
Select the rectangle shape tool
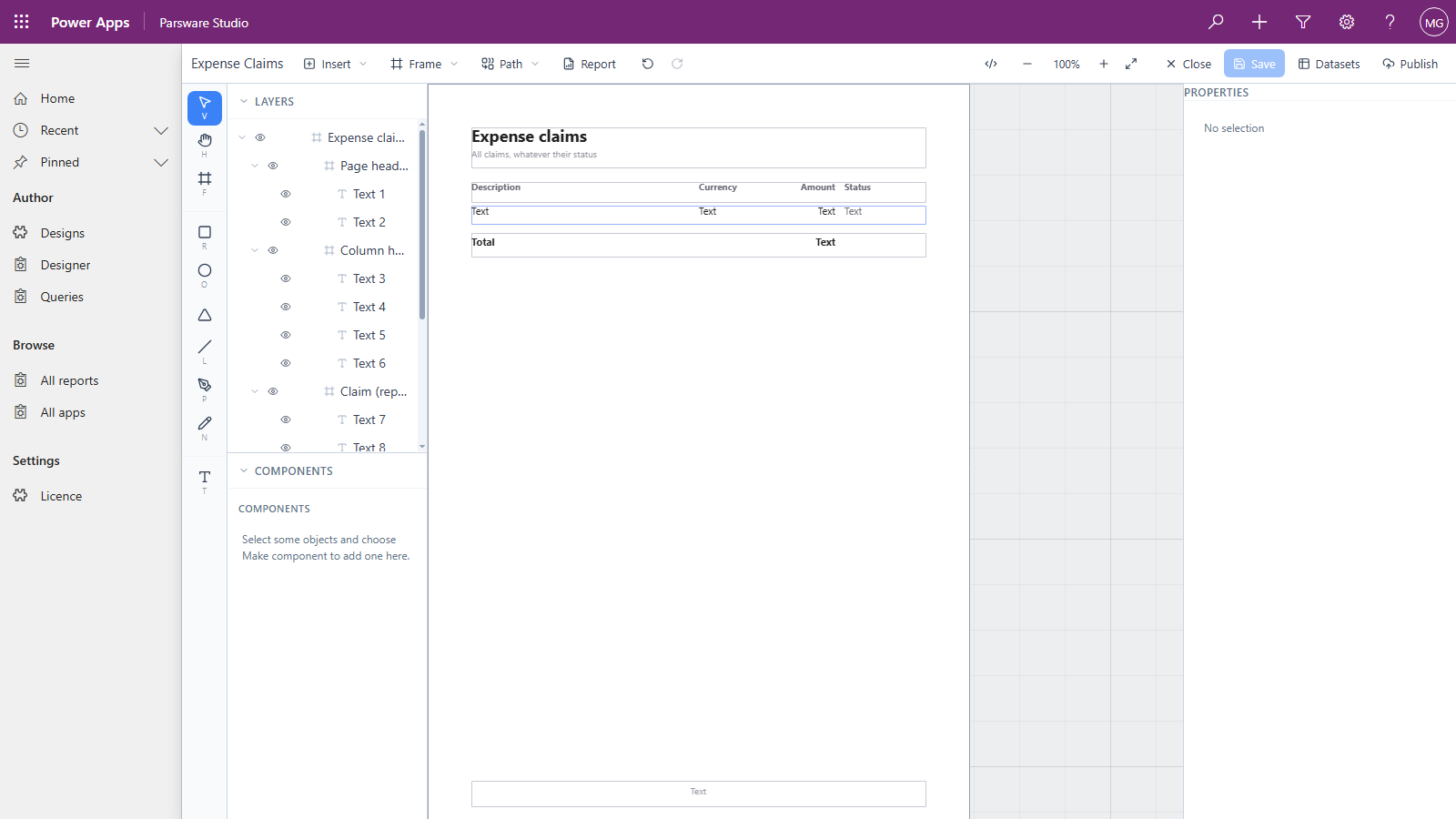205,237
